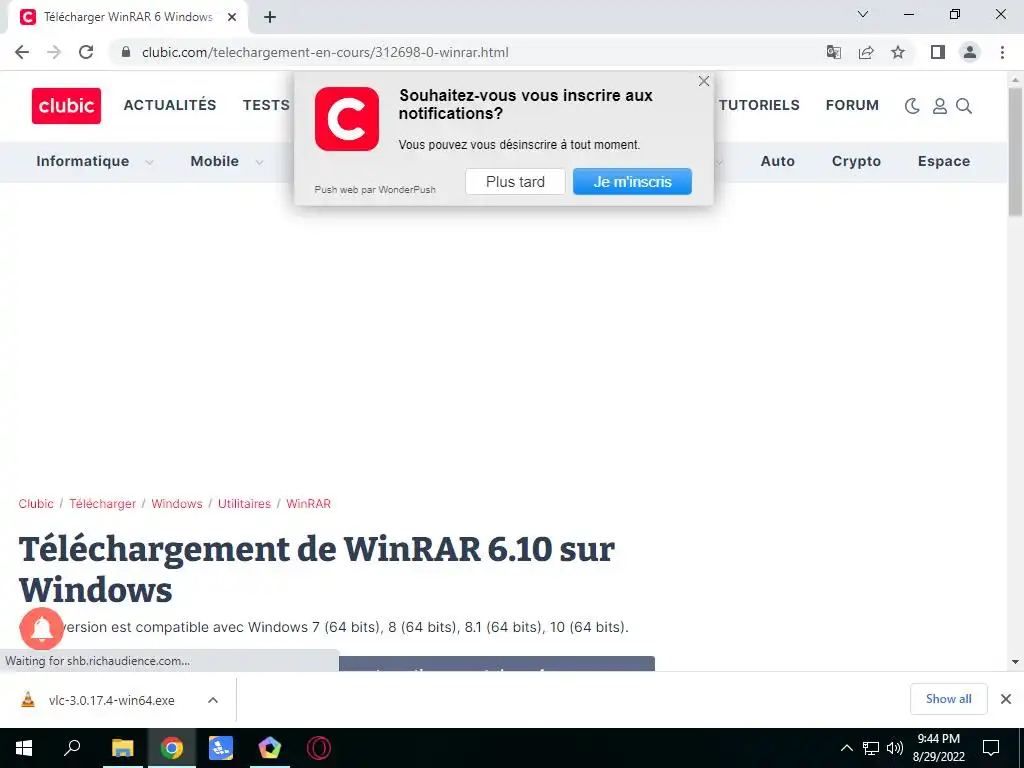Close the downloads bar
This screenshot has width=1024, height=768.
tap(1006, 699)
